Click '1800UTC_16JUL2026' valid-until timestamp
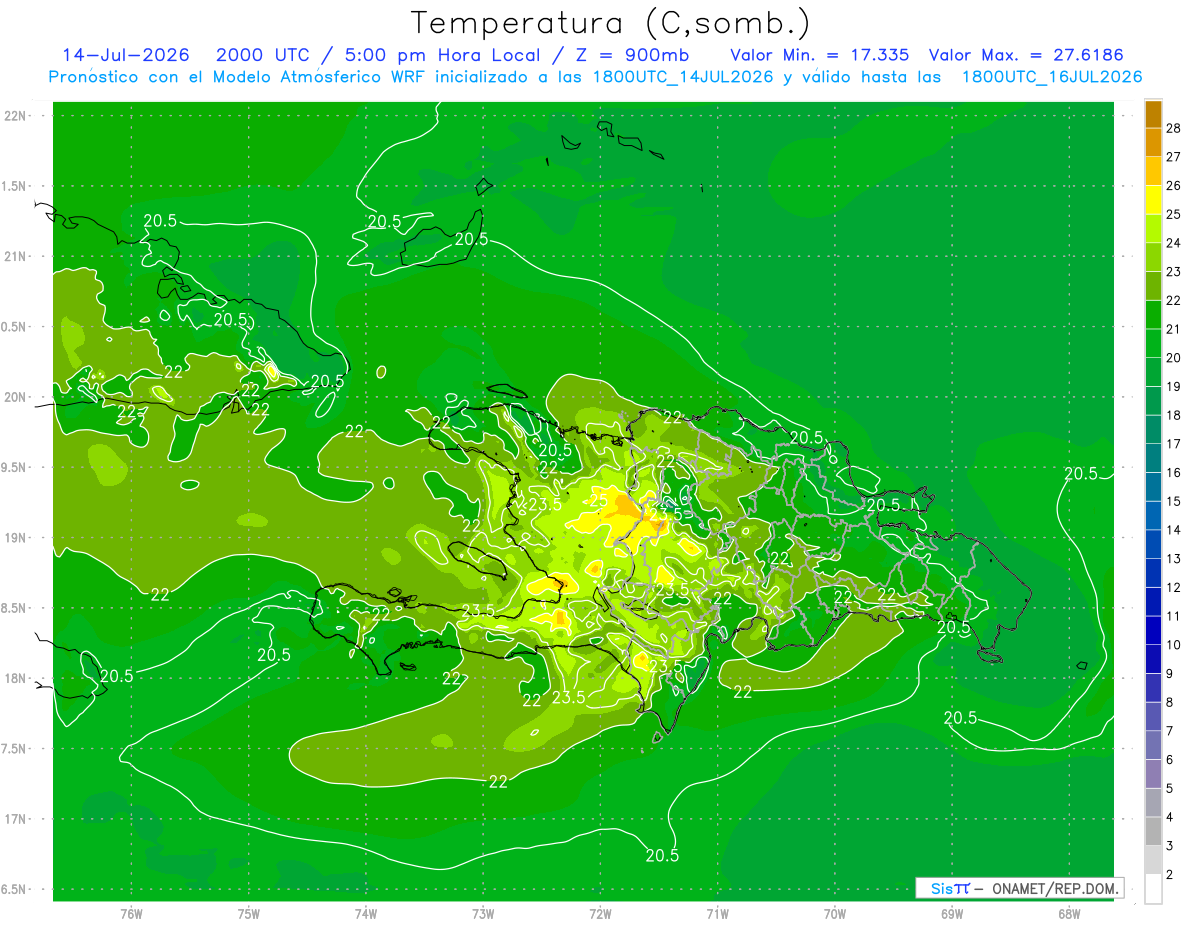 pos(1052,77)
